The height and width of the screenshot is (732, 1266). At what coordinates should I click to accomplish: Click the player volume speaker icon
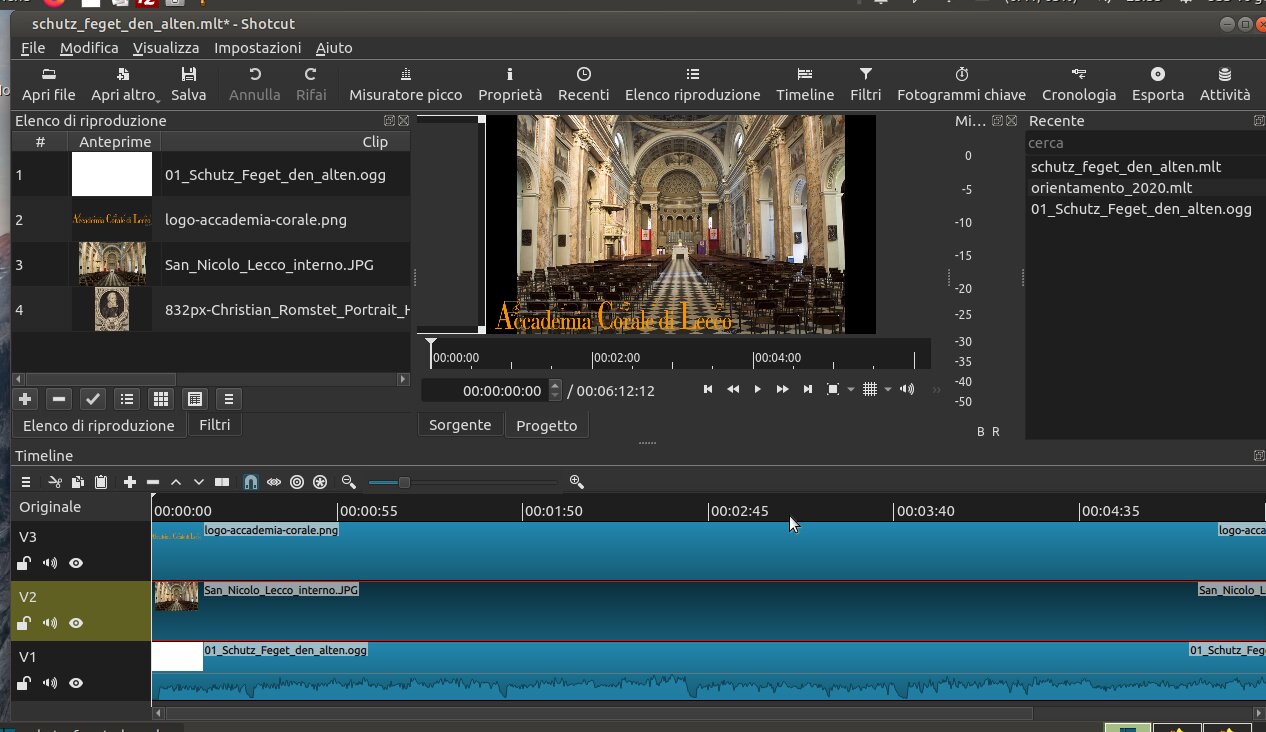907,389
